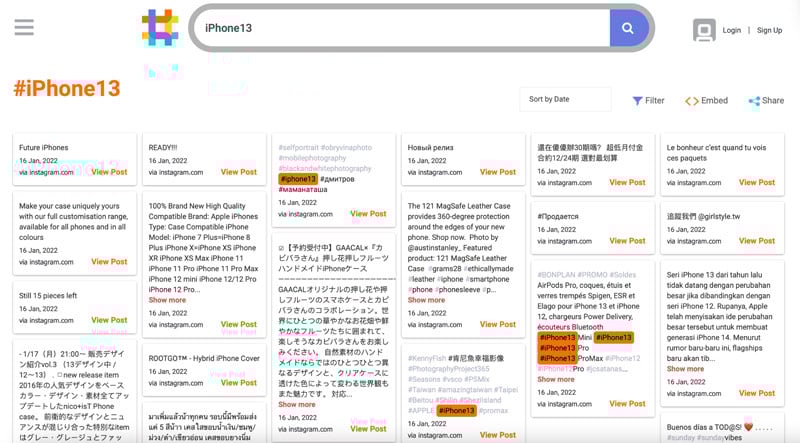
Task: Click the colorful hashtag logo
Action: [160, 27]
